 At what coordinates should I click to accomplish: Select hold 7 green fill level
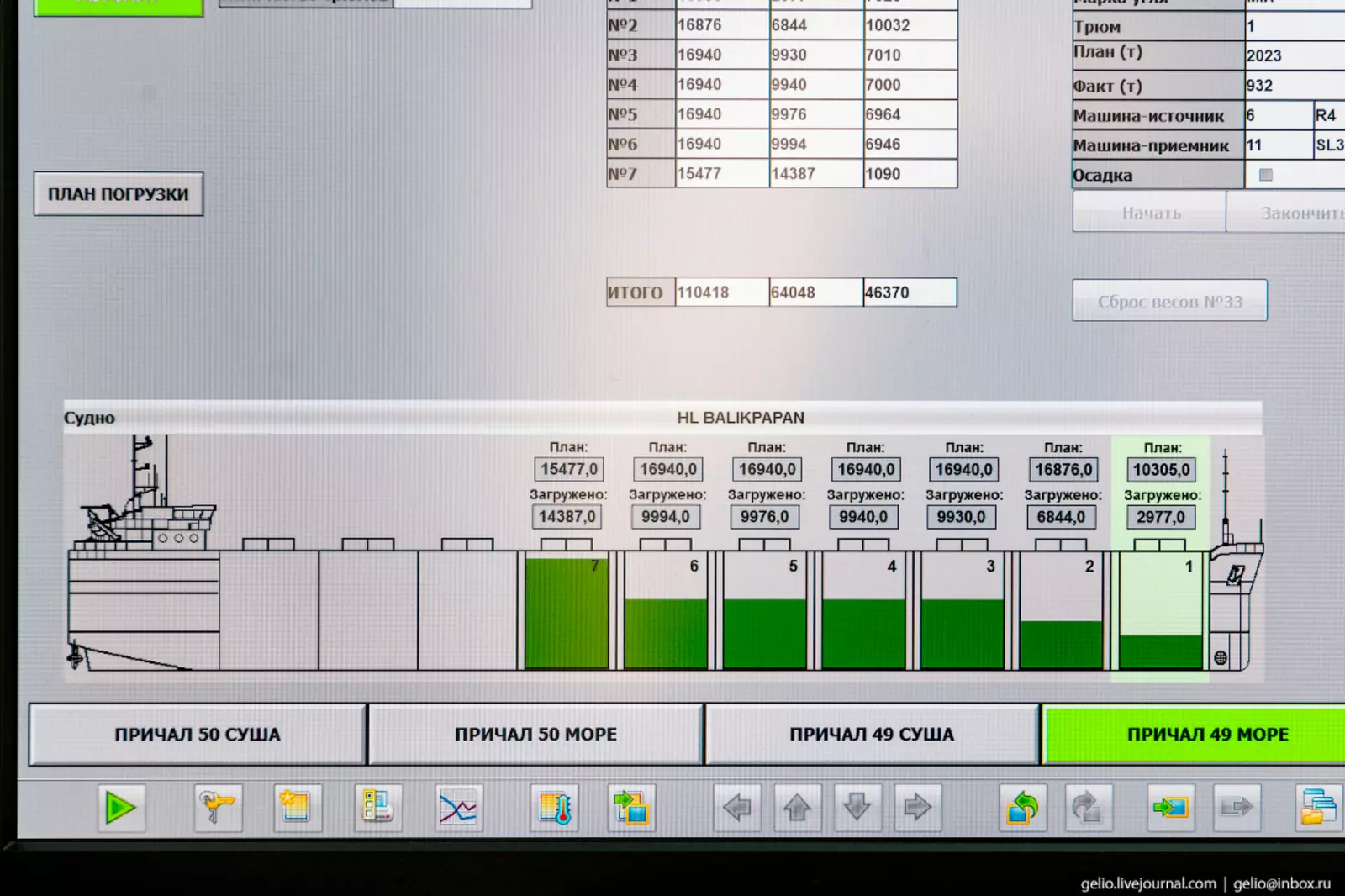coord(566,614)
